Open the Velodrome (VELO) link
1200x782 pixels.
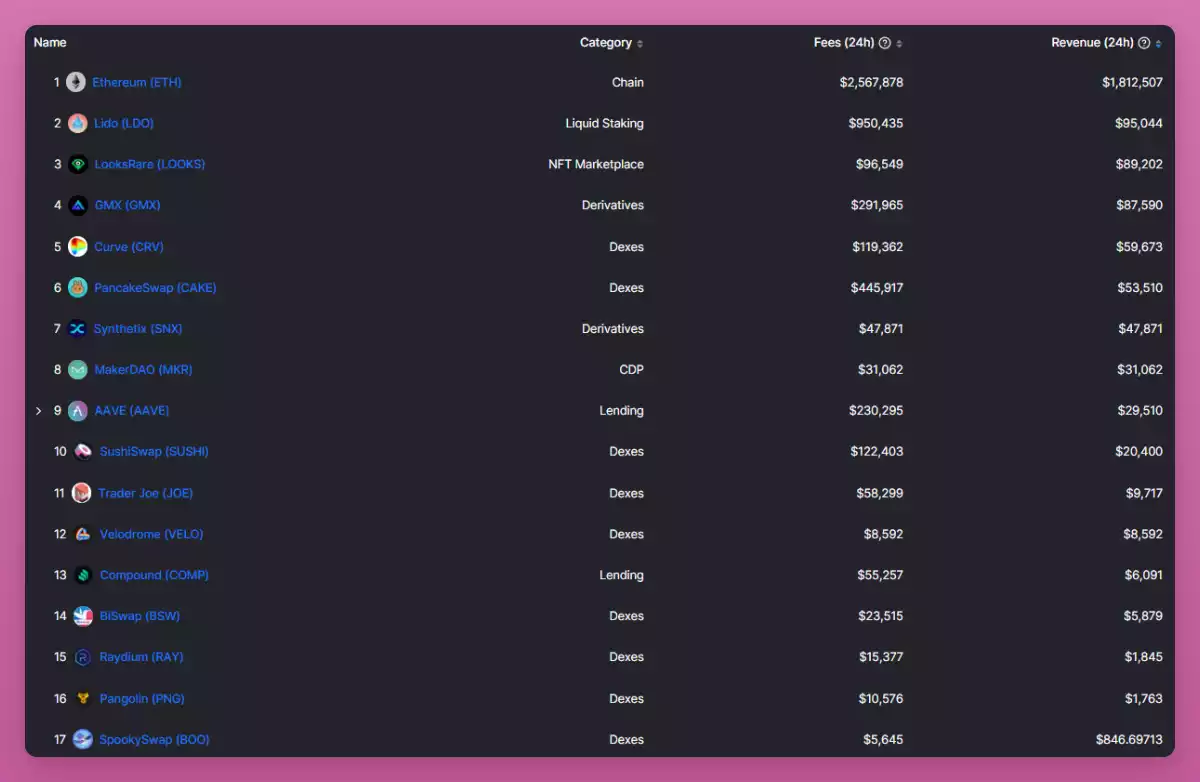click(151, 534)
